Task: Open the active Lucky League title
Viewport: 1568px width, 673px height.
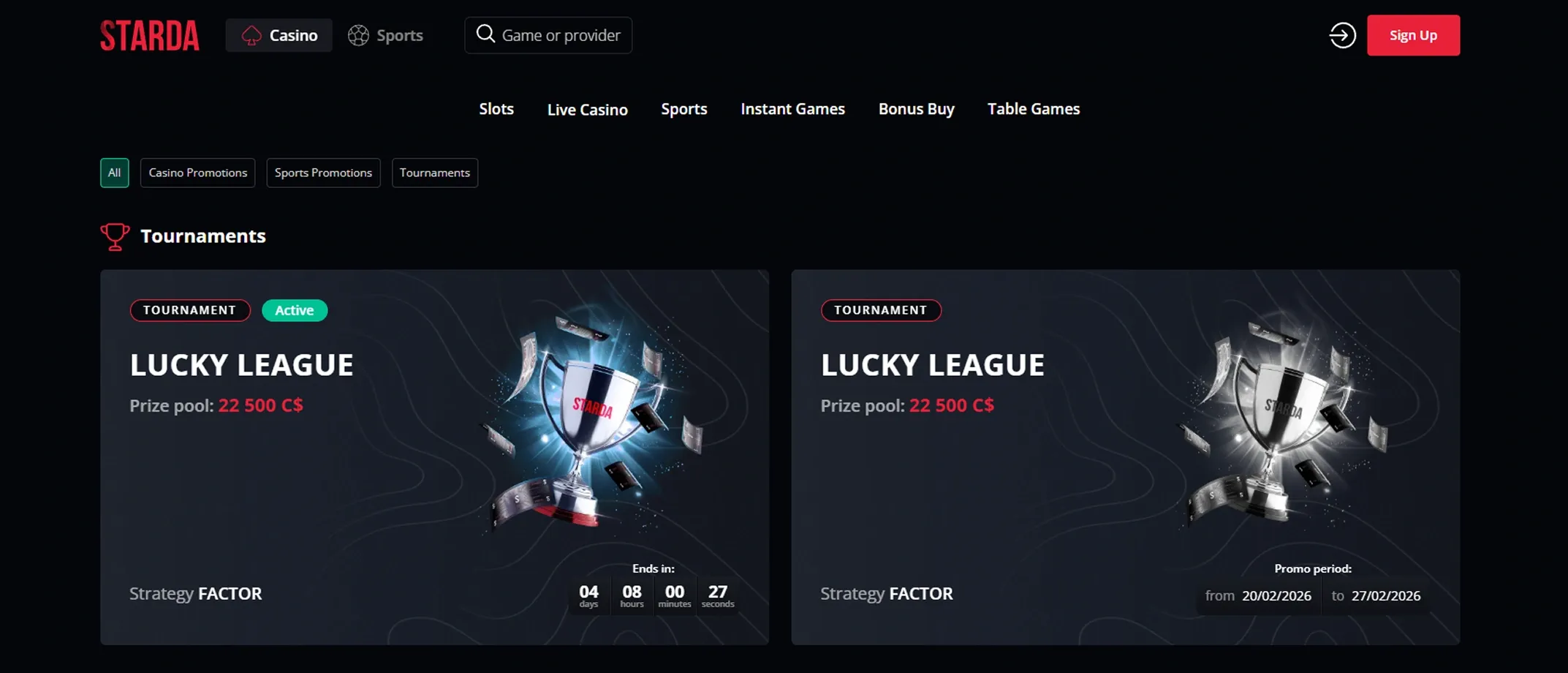Action: point(242,365)
